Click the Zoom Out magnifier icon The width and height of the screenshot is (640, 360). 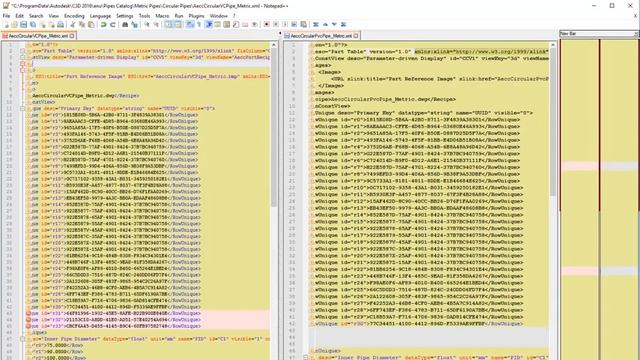pyautogui.click(x=156, y=24)
